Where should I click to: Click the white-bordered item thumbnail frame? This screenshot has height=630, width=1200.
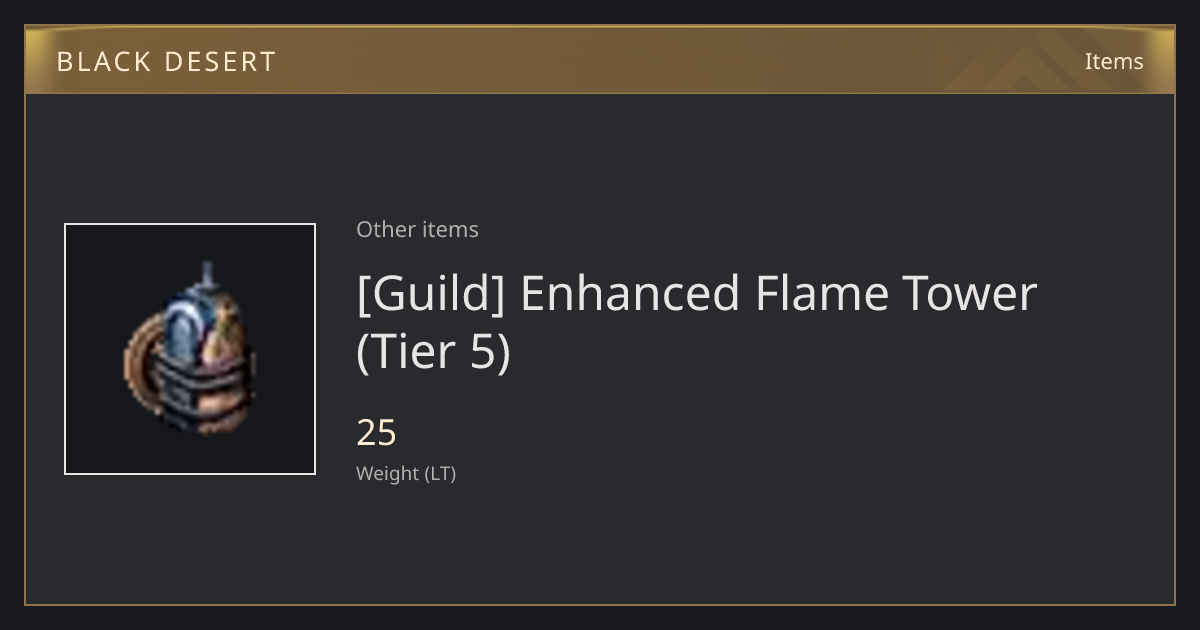point(190,349)
